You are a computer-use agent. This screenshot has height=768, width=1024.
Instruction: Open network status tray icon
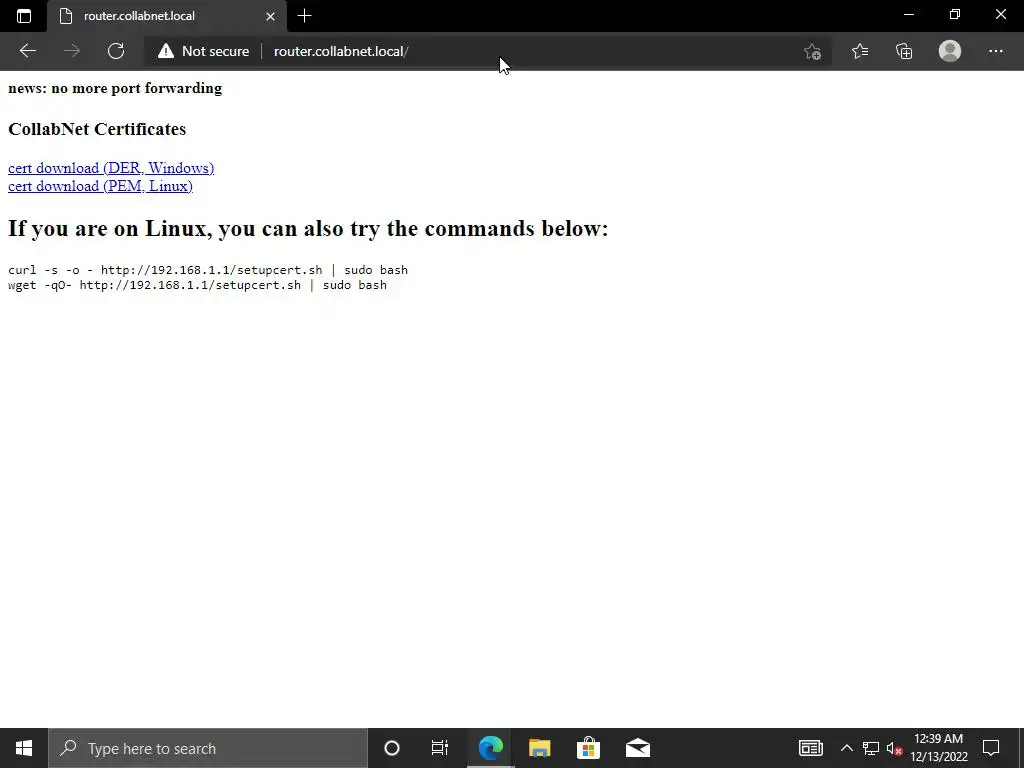[871, 748]
